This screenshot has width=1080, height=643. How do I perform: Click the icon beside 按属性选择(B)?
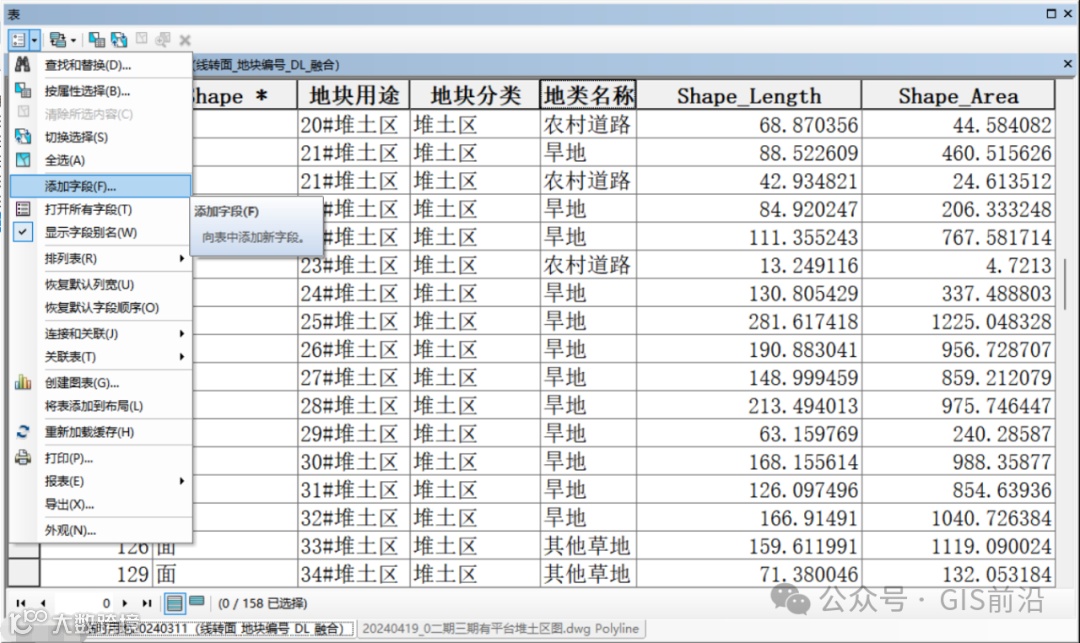click(x=23, y=89)
